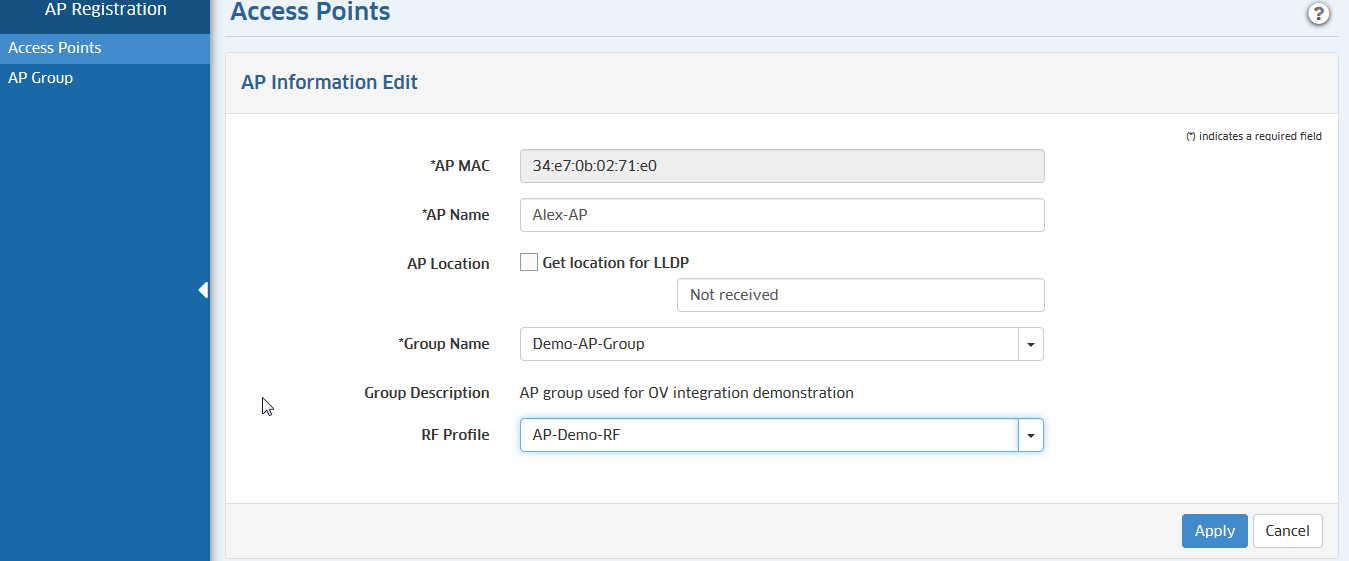Open the help question mark icon
This screenshot has height=561, width=1349.
point(1318,14)
